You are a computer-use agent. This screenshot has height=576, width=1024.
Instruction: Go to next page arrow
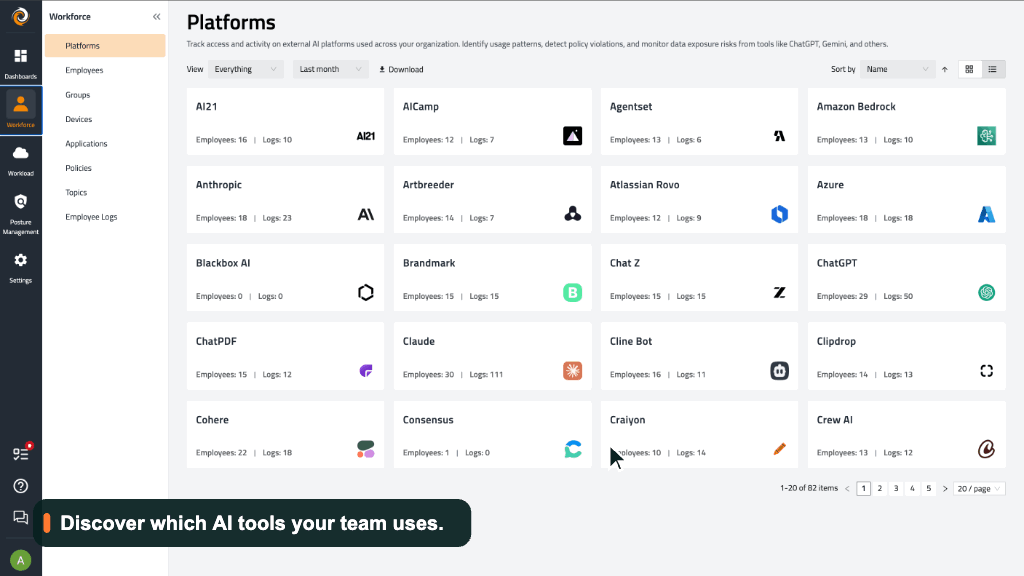(945, 488)
